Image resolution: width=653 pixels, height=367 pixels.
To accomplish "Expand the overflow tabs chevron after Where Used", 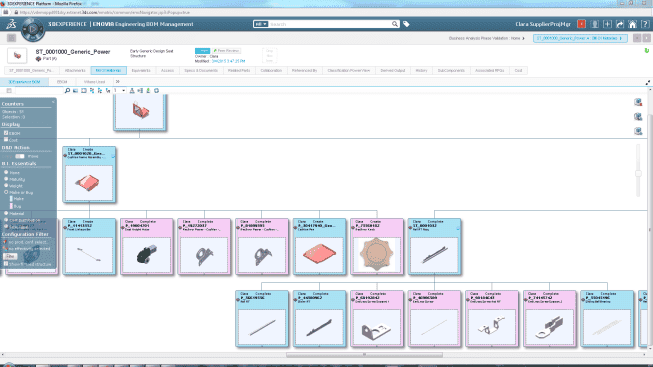I will click(117, 82).
